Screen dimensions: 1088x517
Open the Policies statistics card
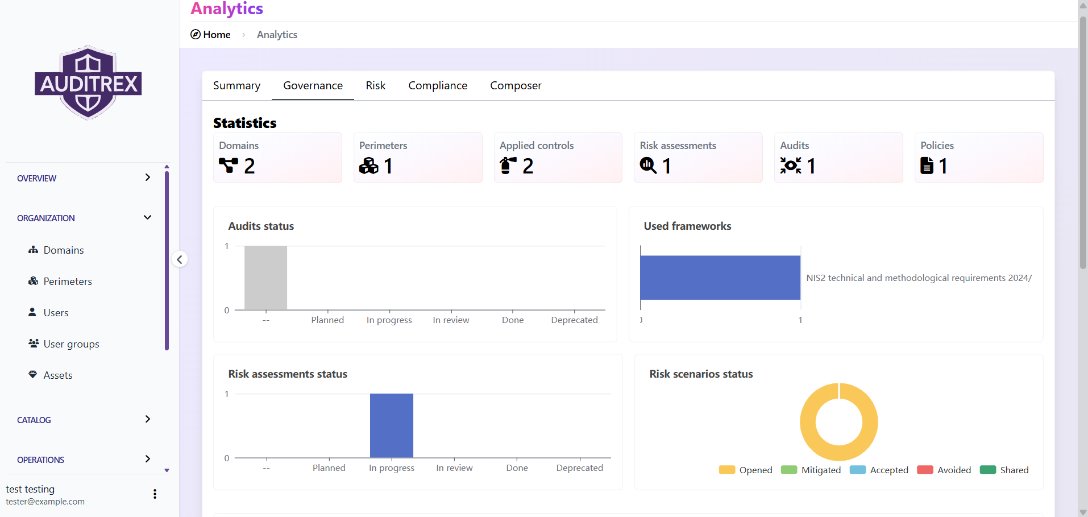pyautogui.click(x=979, y=158)
